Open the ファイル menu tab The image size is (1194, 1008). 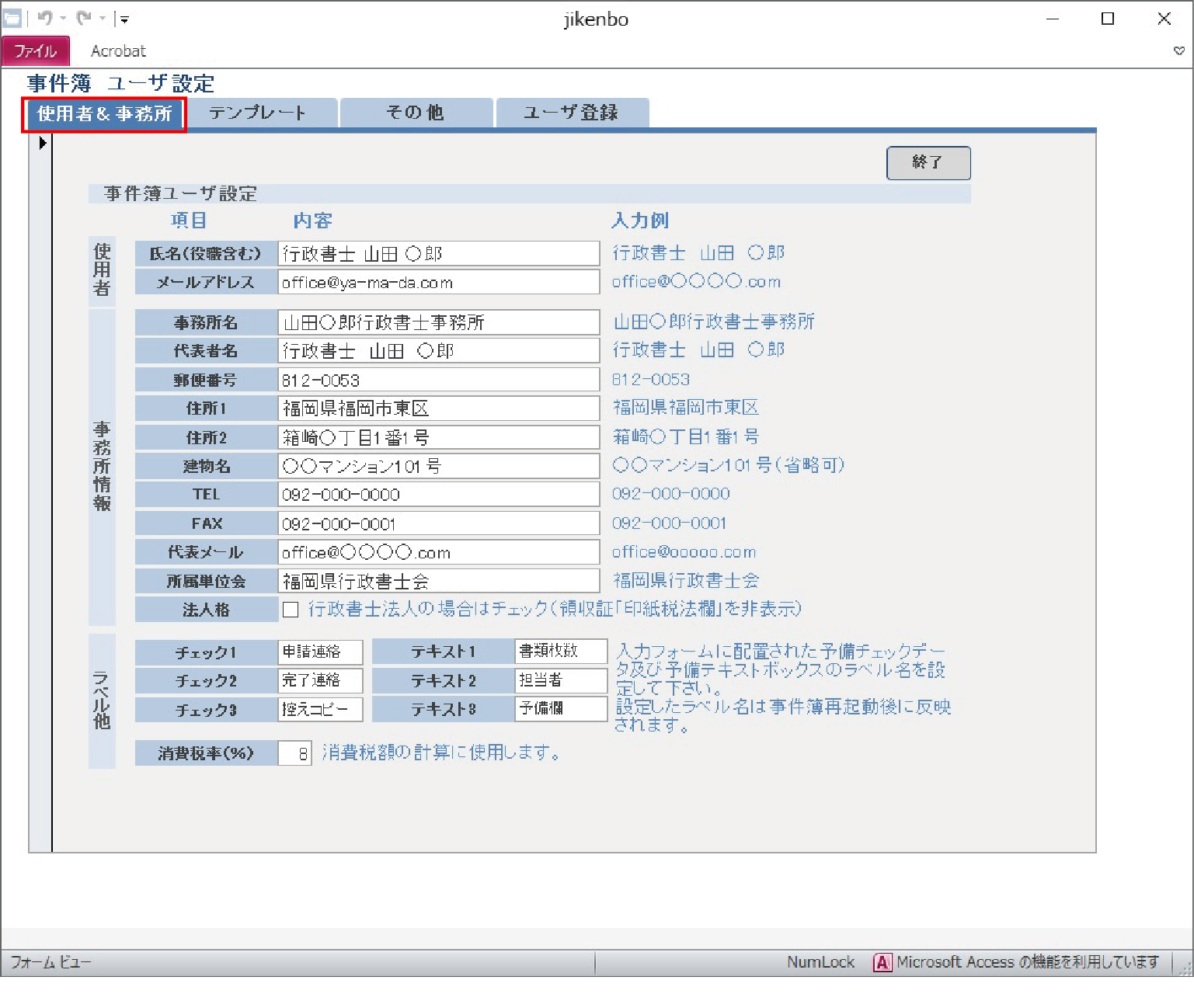pyautogui.click(x=36, y=51)
